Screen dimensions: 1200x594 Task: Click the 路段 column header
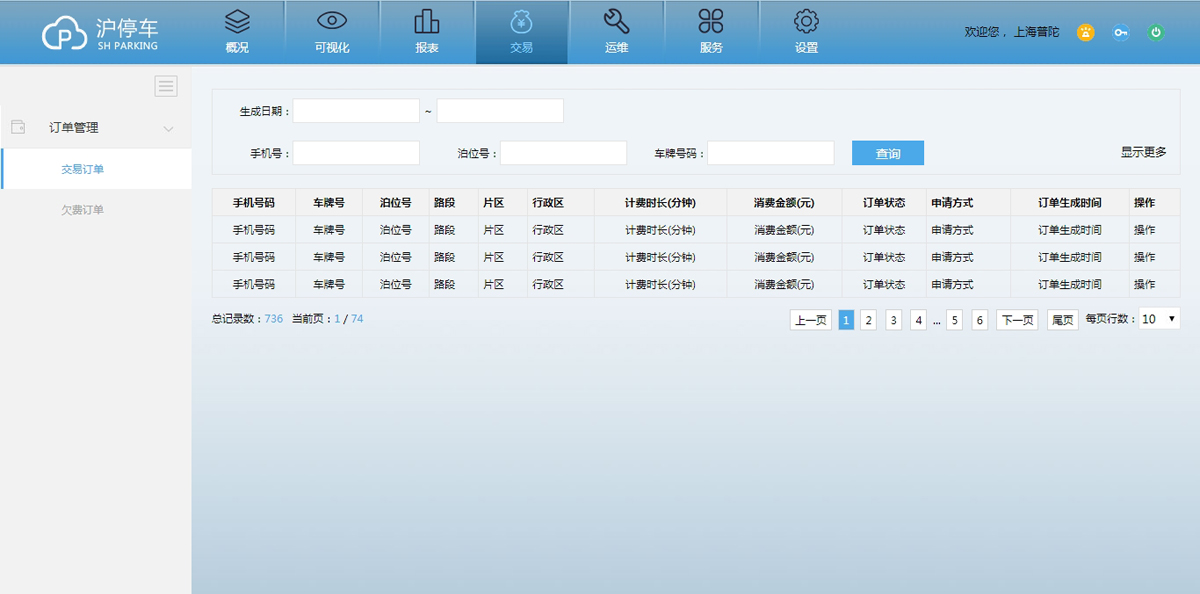pyautogui.click(x=444, y=202)
